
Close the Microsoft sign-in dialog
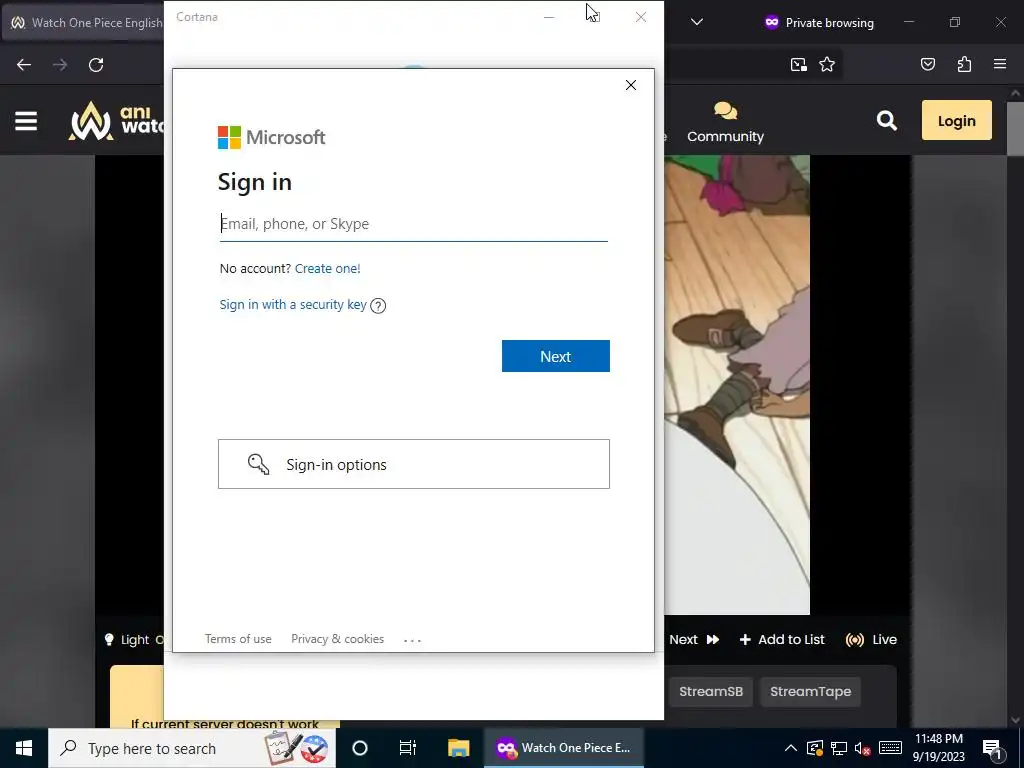click(631, 85)
